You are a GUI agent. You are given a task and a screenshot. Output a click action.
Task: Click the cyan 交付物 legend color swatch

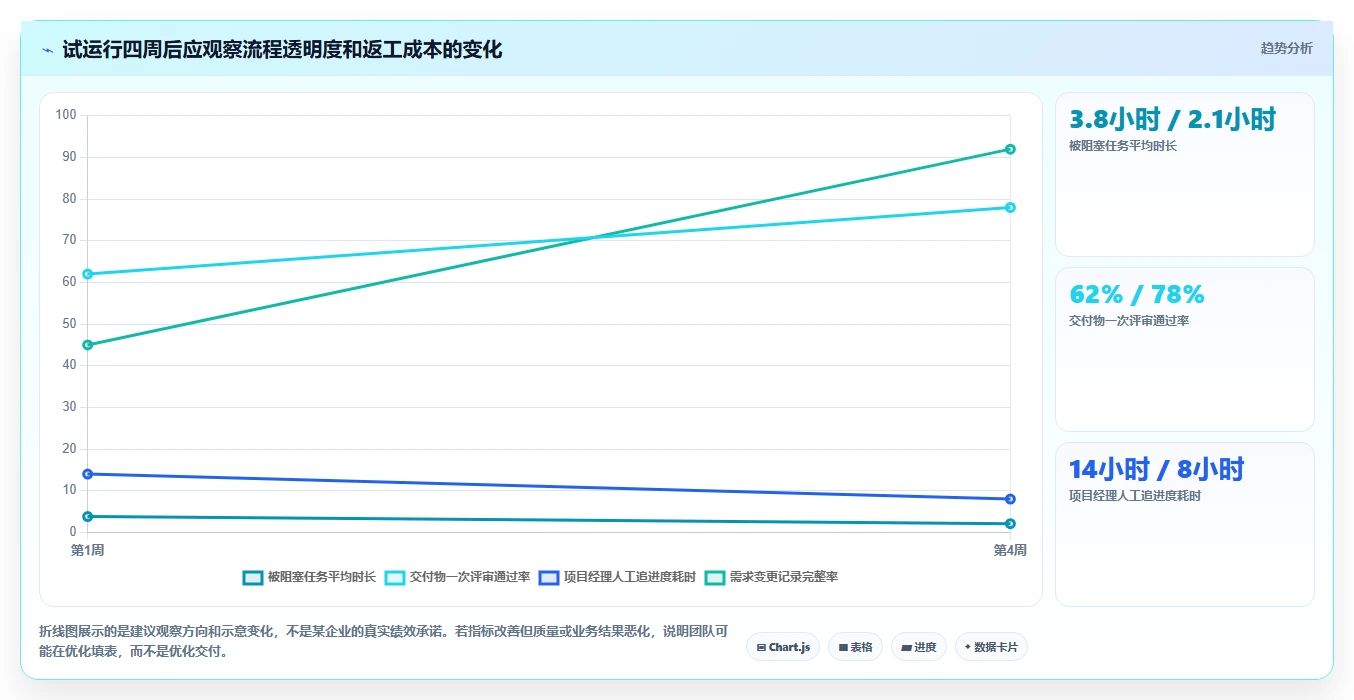coord(395,577)
